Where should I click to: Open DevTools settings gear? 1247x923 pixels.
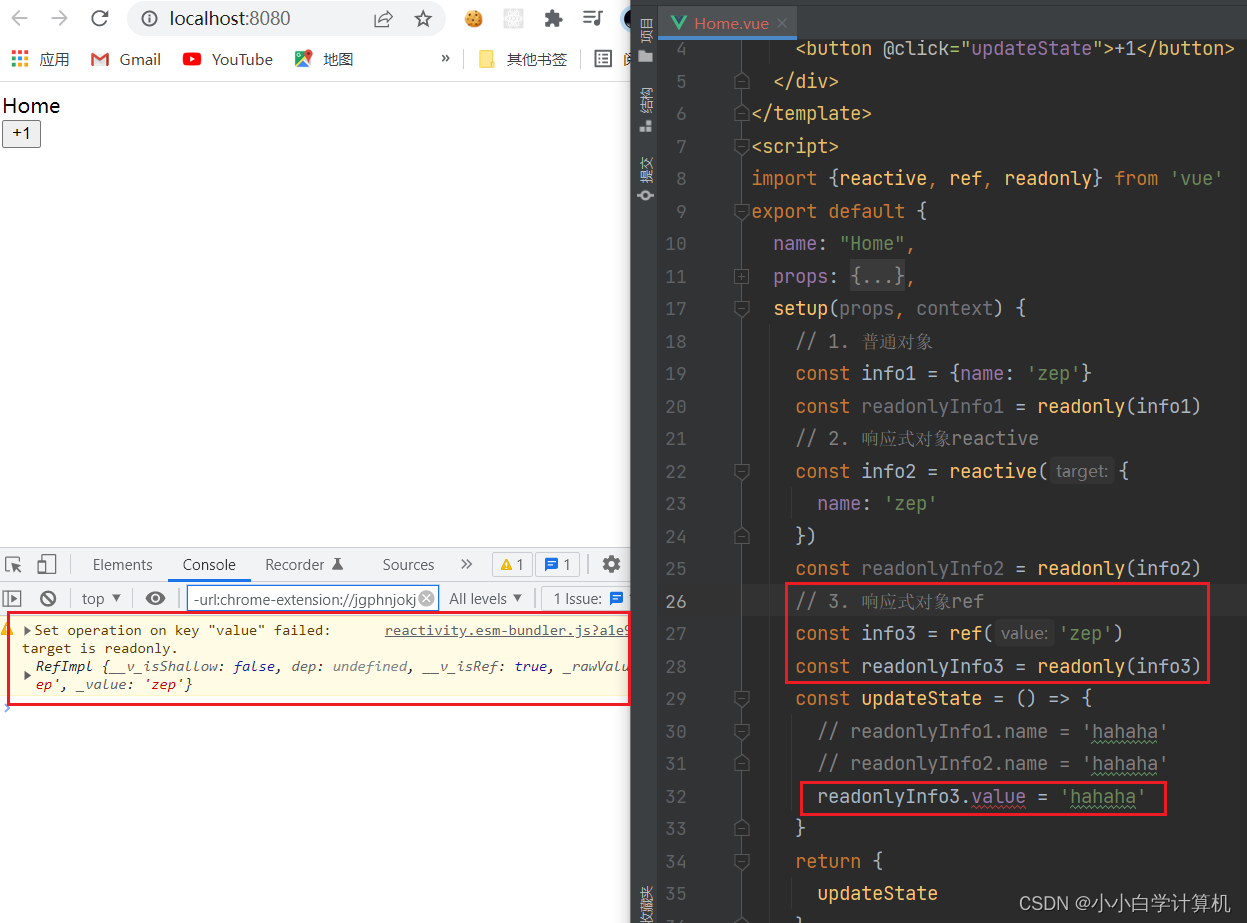tap(611, 564)
